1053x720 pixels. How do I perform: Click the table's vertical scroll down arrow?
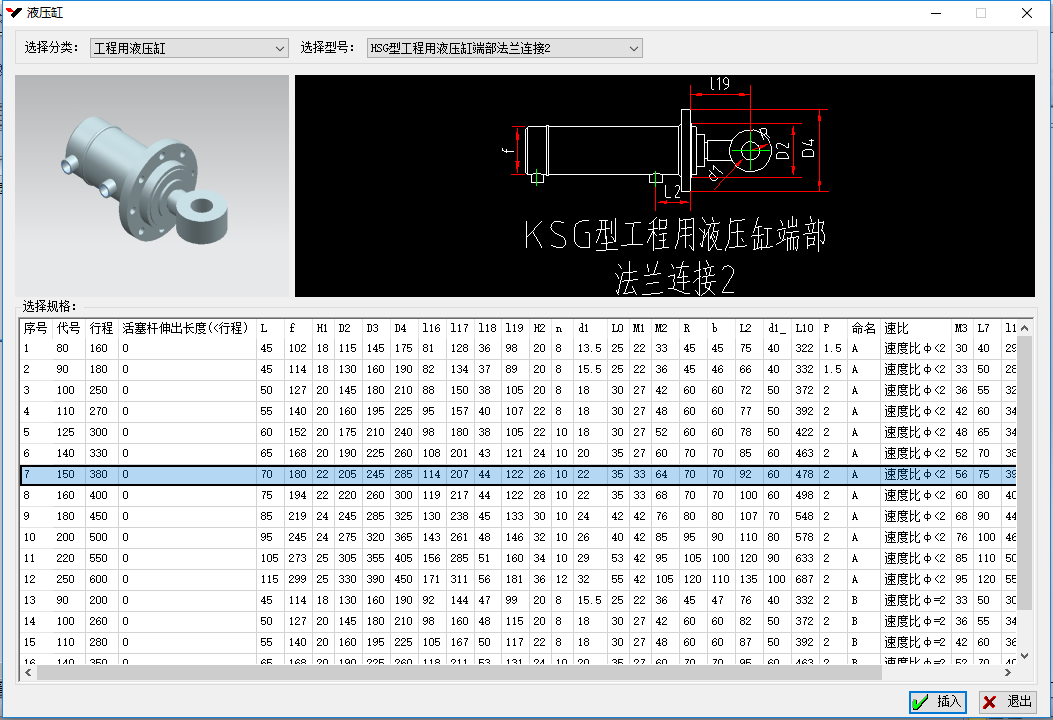click(x=1026, y=656)
